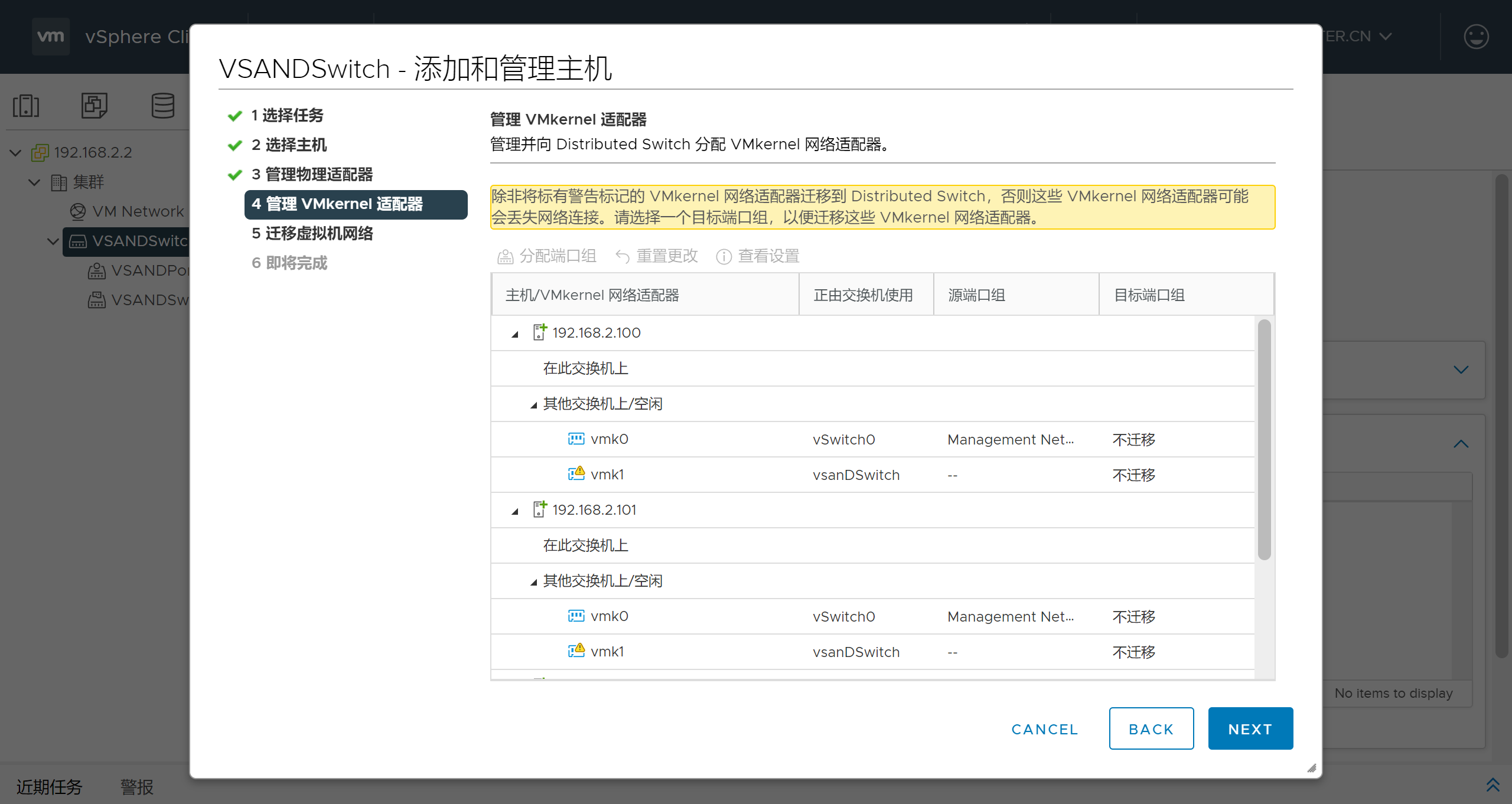This screenshot has height=804, width=1512.
Task: Click 在此交换机上 row under 192.168.2.100
Action: click(873, 368)
